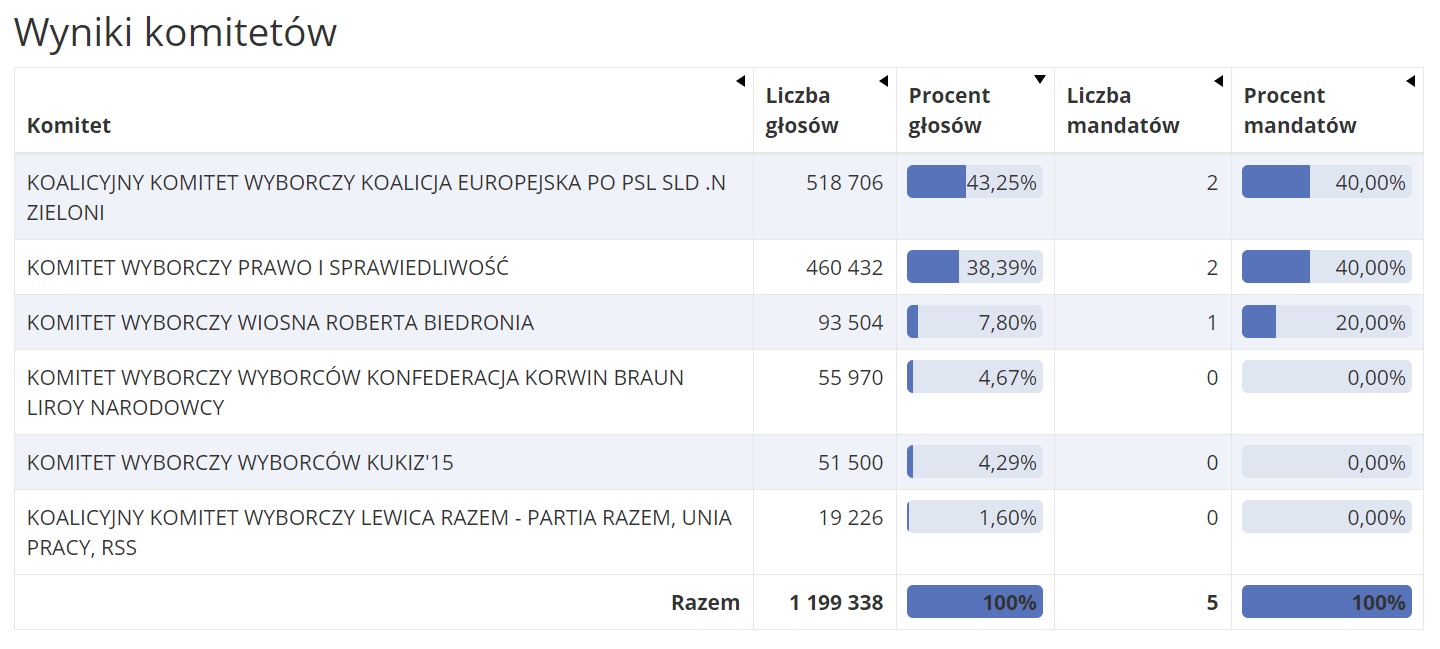Viewport: 1440px width, 649px height.
Task: Click the Kukiz'15 committee name
Action: point(240,462)
